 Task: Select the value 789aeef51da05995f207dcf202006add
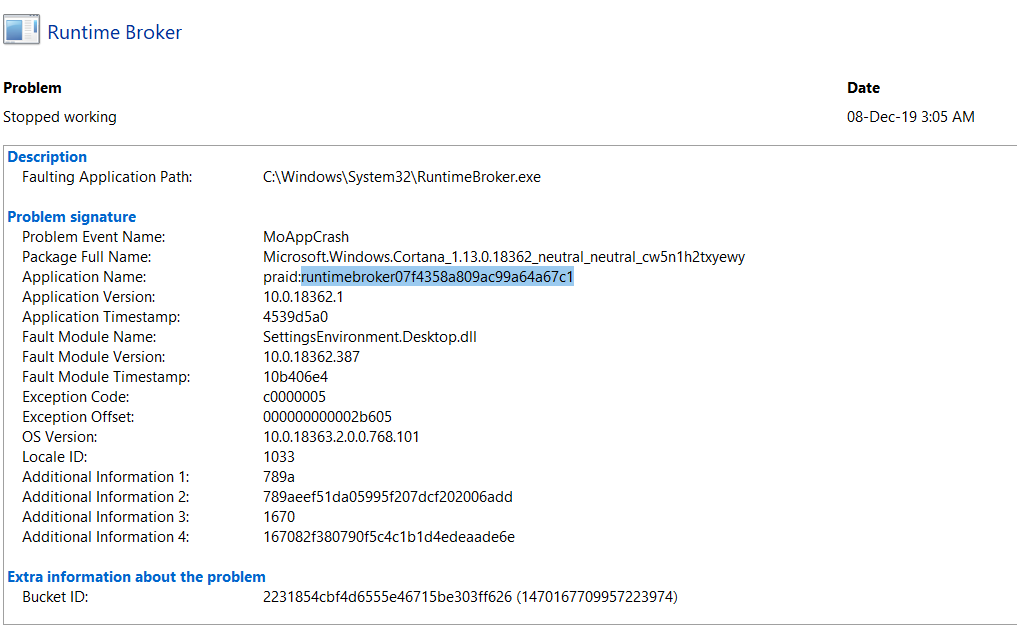[388, 497]
